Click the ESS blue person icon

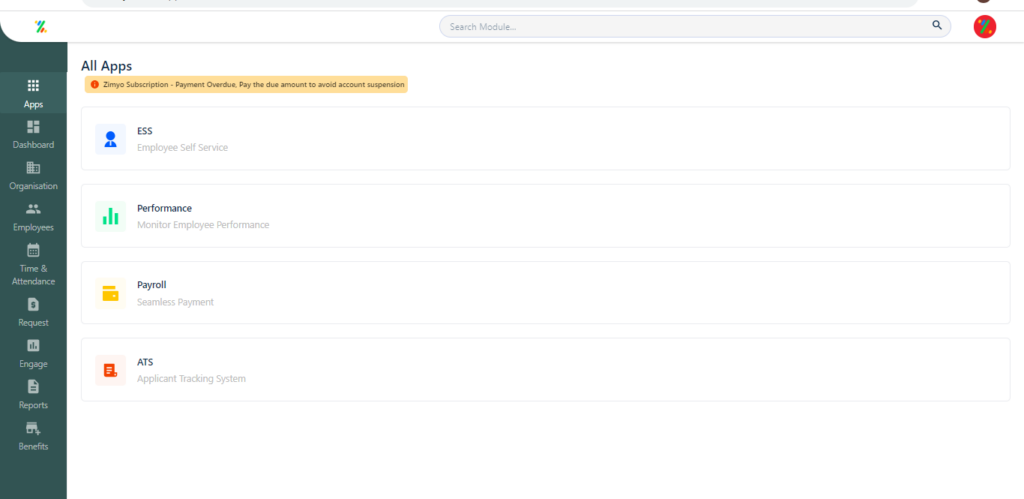pyautogui.click(x=110, y=139)
